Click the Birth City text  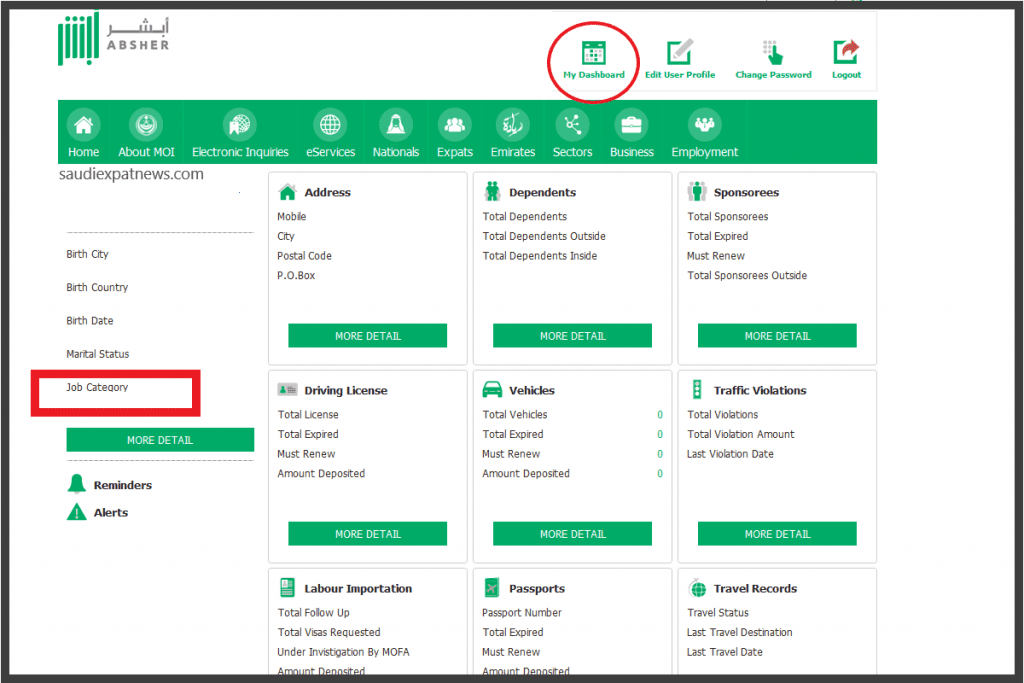[x=87, y=254]
